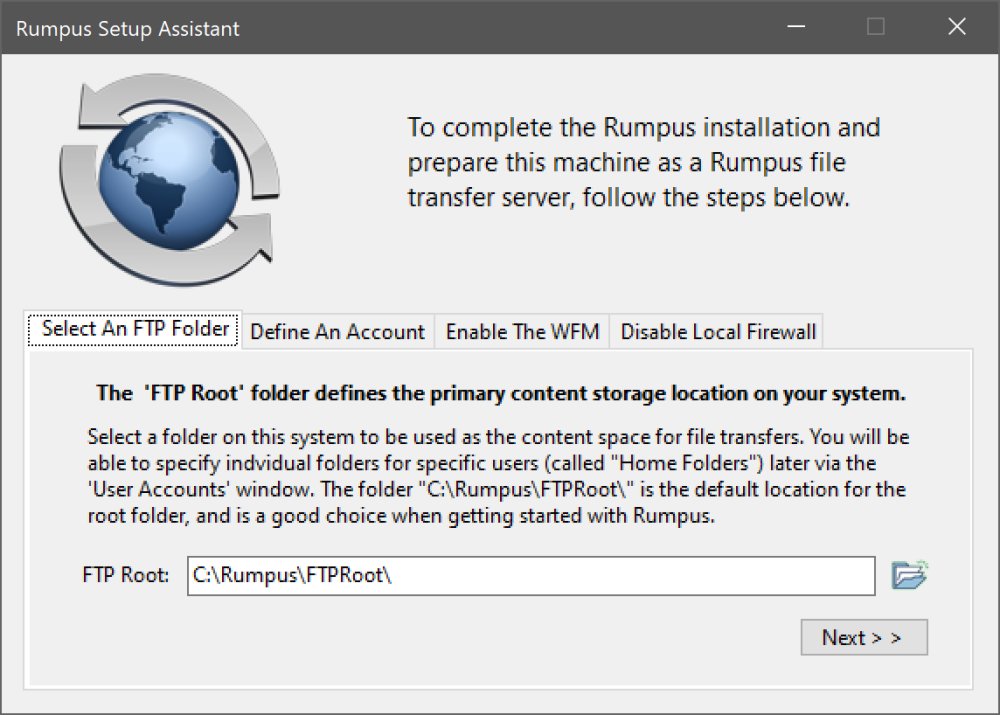This screenshot has height=715, width=1000.
Task: Switch to the Define An Account tab
Action: click(337, 332)
